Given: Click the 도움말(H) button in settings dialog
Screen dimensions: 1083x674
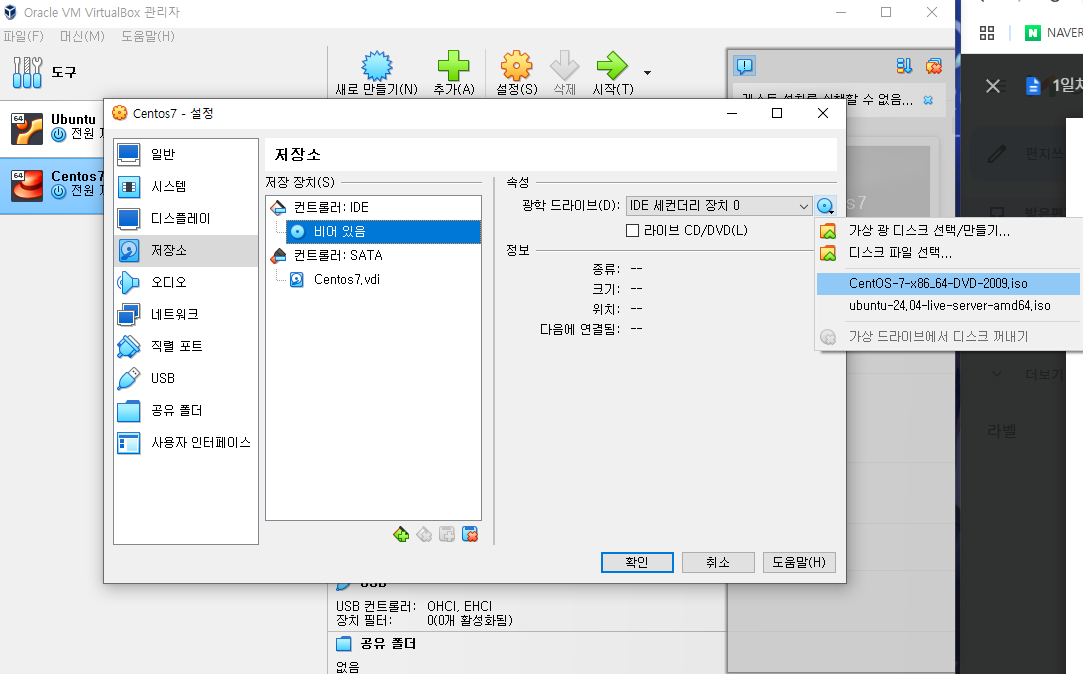Looking at the screenshot, I should pyautogui.click(x=799, y=562).
